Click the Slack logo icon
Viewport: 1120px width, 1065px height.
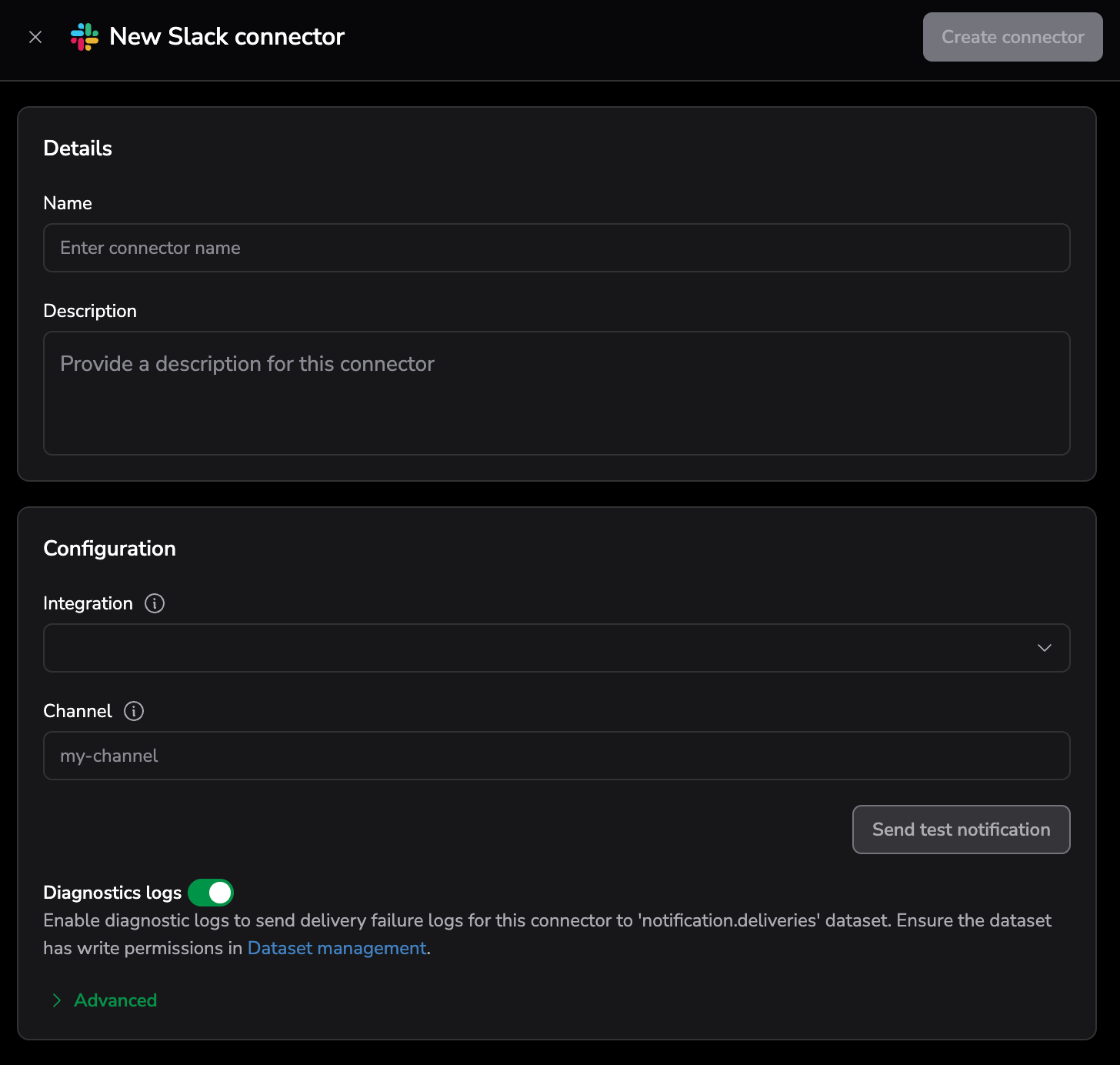click(x=85, y=37)
